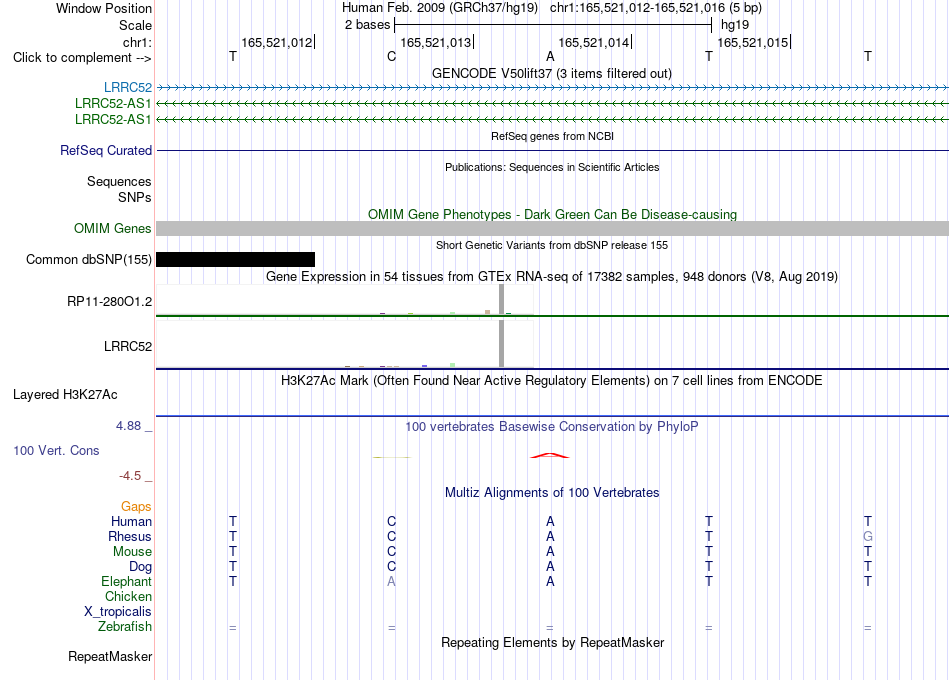Screen dimensions: 950x680
Task: Click the A base in the complement row
Action: pos(550,56)
